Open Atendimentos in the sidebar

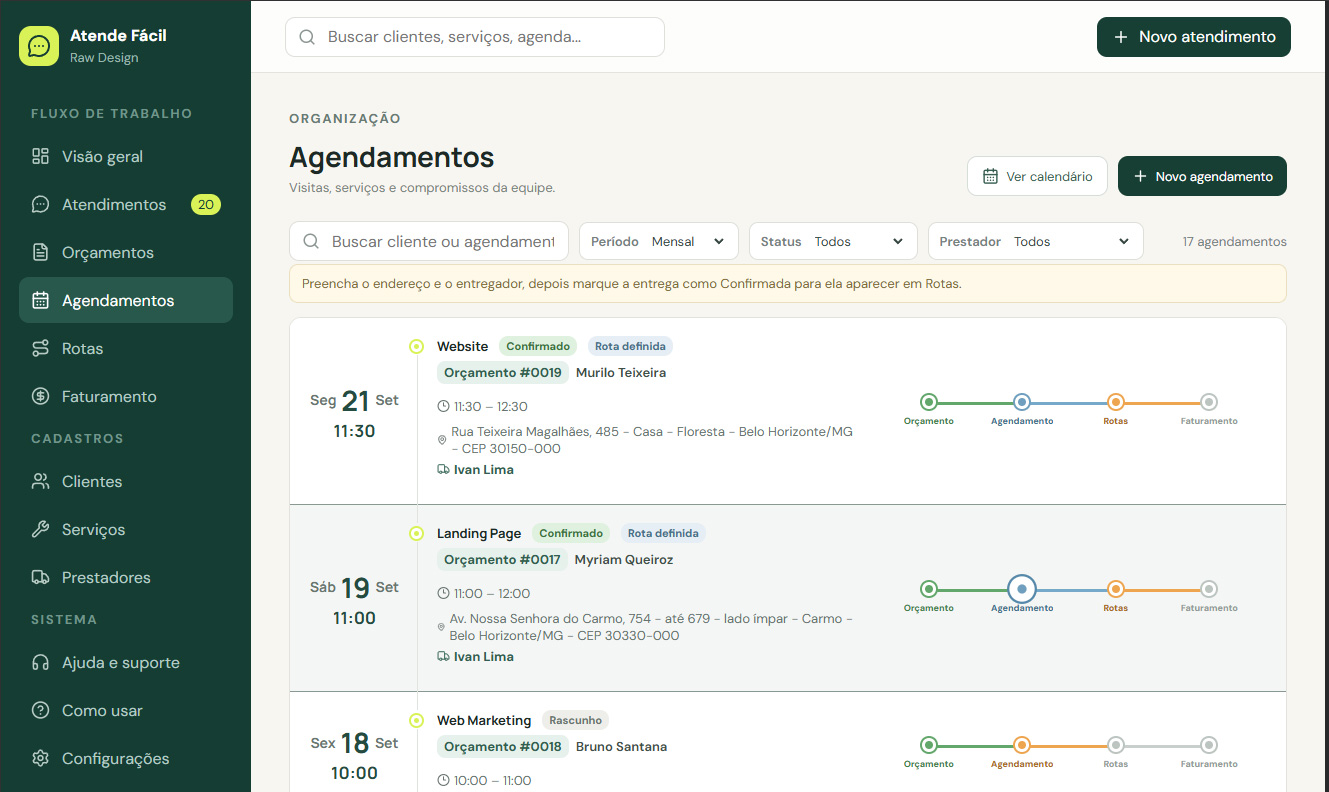tap(126, 204)
